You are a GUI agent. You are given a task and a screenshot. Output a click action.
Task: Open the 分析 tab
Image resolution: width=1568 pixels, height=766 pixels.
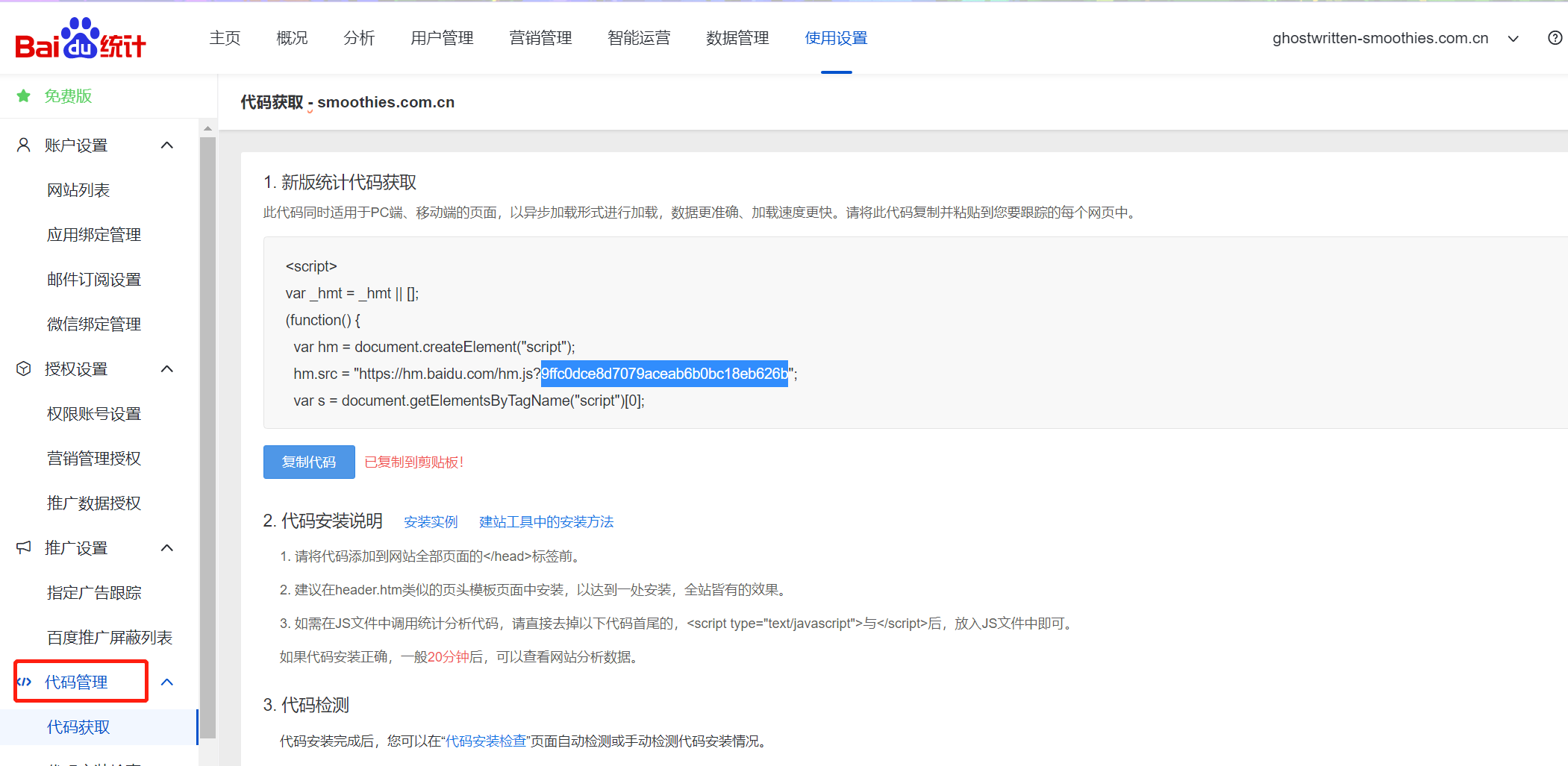point(359,38)
